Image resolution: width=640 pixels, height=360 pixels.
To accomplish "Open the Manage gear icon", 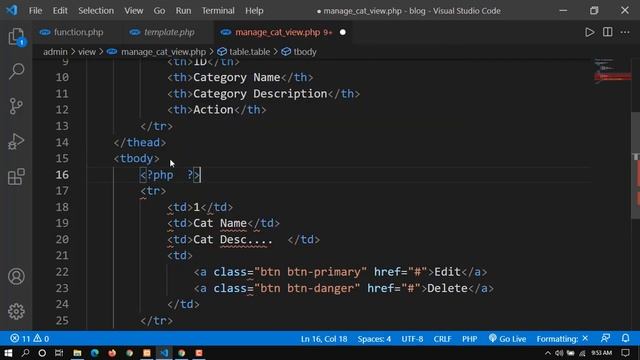I will tap(16, 311).
